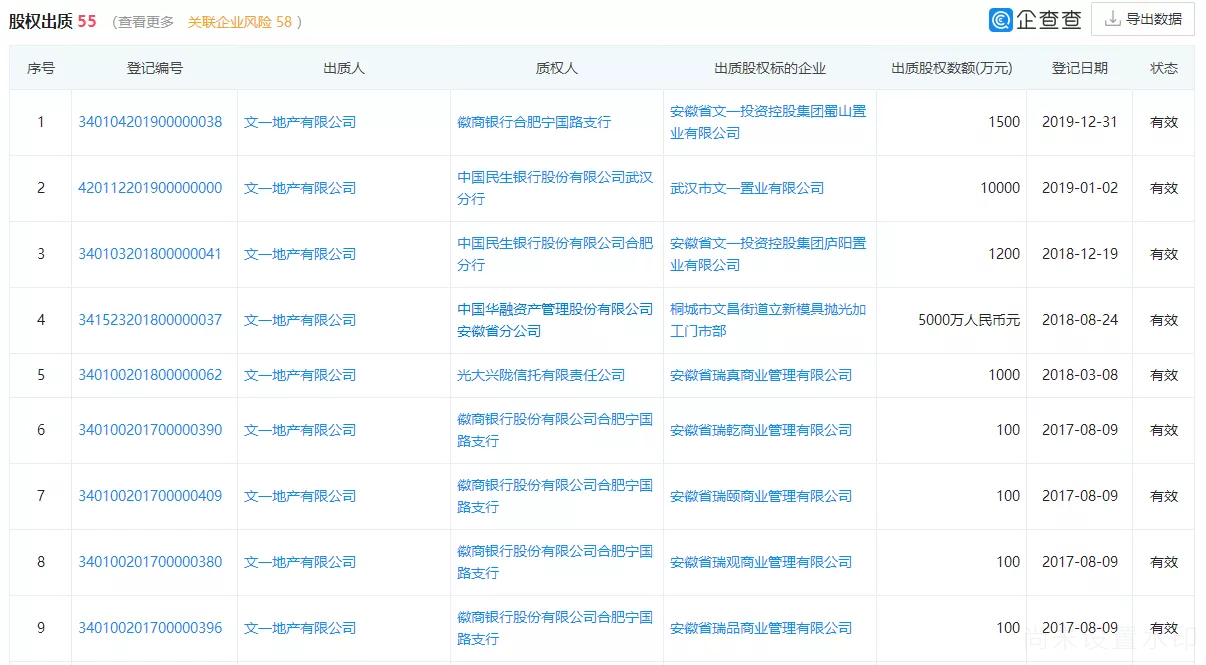This screenshot has width=1206, height=665.
Task: Open registration number 340100201700000396
Action: tap(150, 628)
